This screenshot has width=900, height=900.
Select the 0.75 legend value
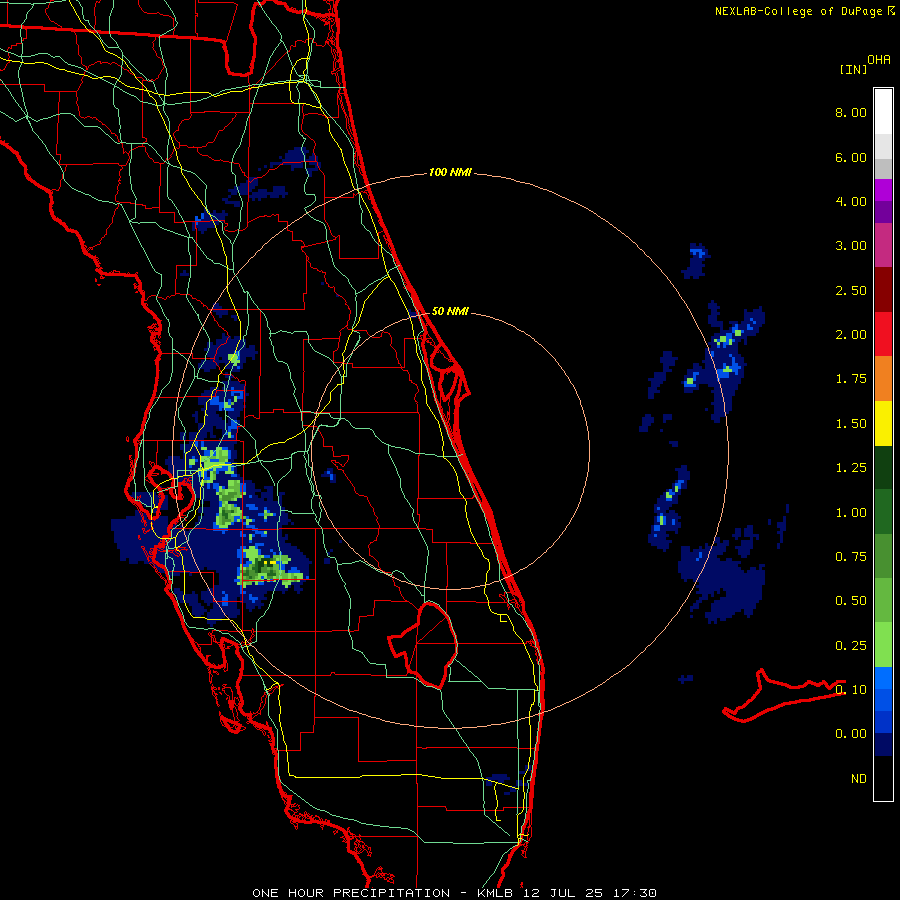[x=851, y=557]
